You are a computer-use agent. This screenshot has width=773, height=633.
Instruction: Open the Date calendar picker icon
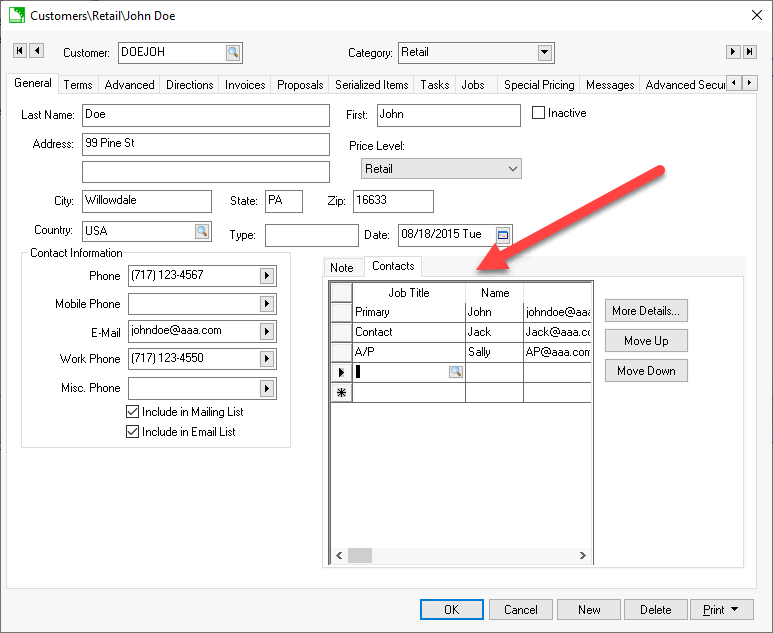tap(503, 235)
